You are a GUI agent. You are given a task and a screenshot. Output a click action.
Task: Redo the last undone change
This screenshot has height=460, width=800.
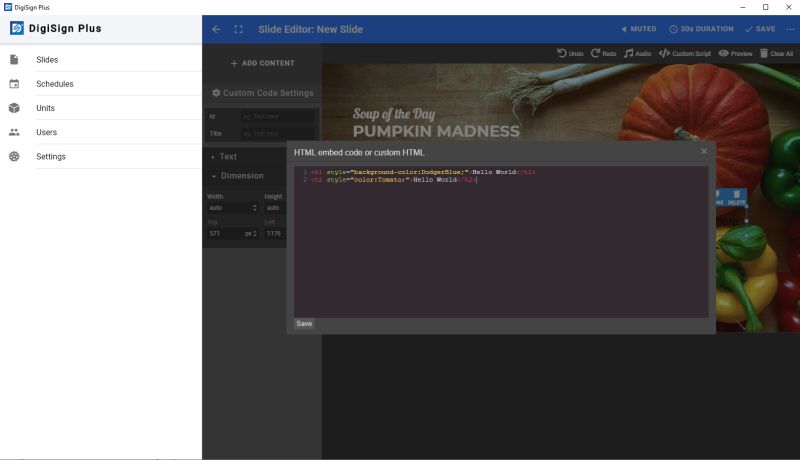click(x=604, y=53)
